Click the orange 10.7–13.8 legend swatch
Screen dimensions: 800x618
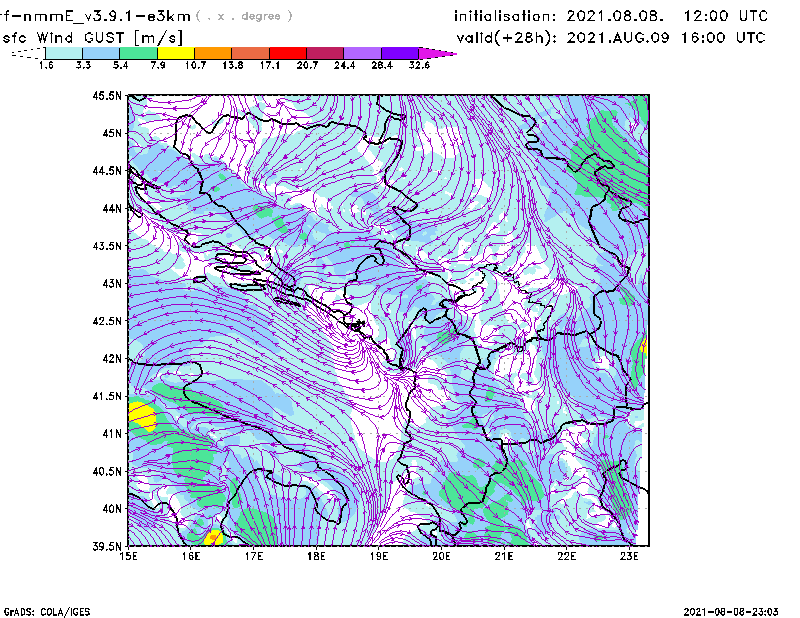[213, 53]
